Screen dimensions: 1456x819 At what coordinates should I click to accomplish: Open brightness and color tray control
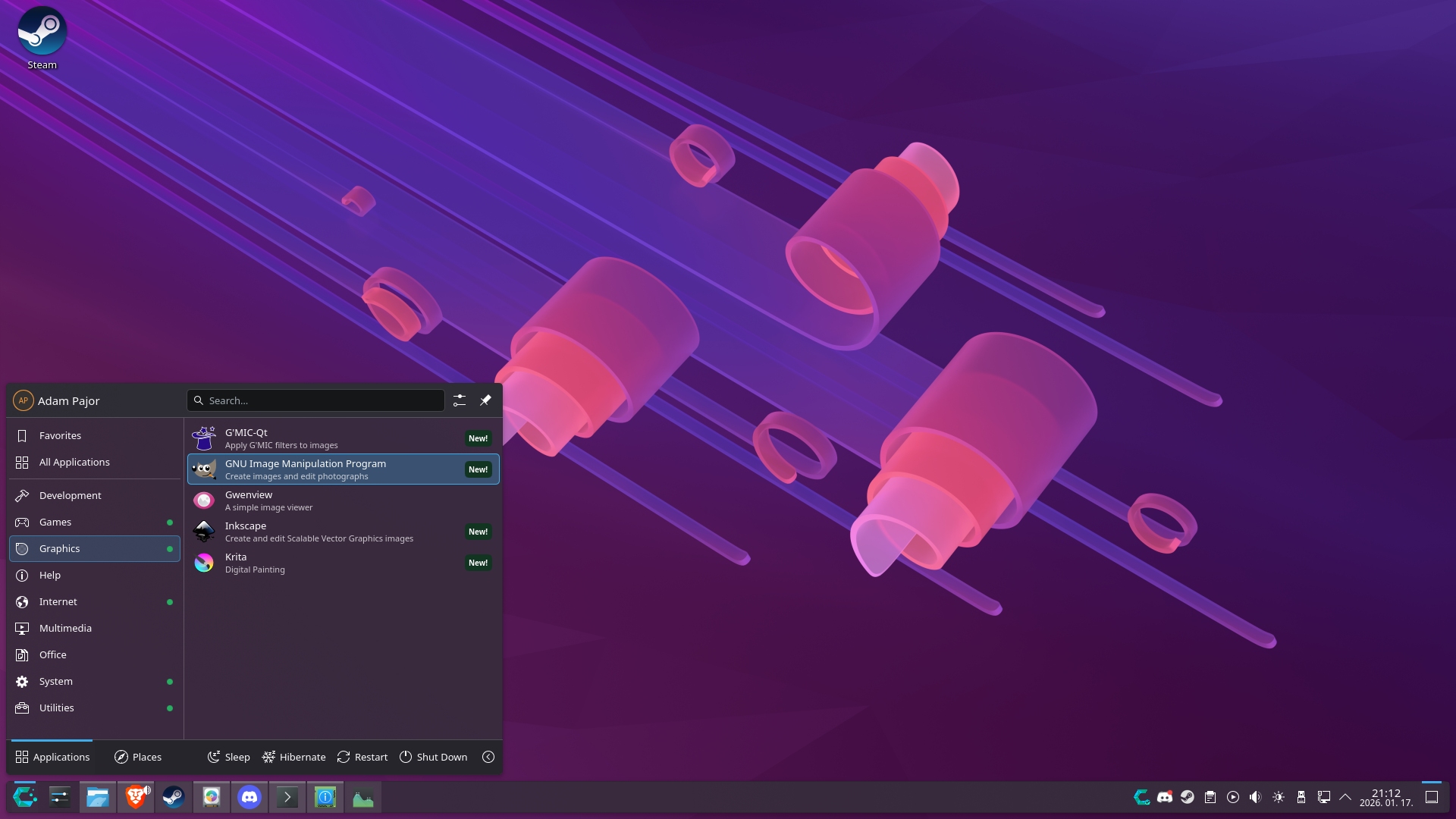tap(1279, 797)
